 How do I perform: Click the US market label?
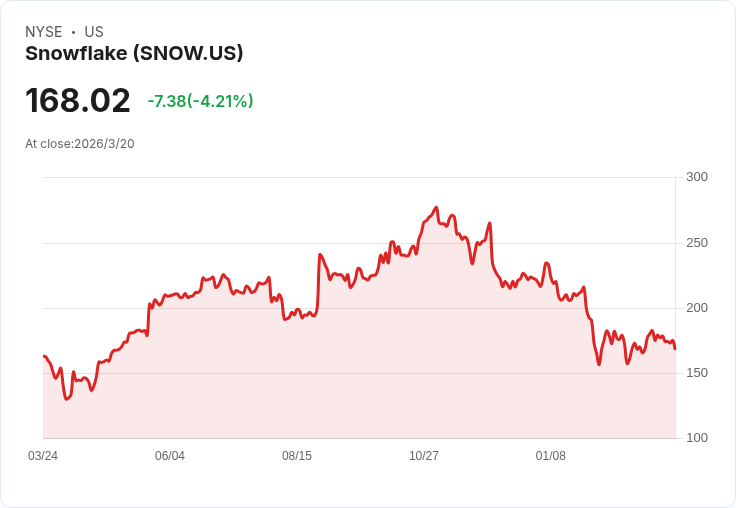(94, 32)
